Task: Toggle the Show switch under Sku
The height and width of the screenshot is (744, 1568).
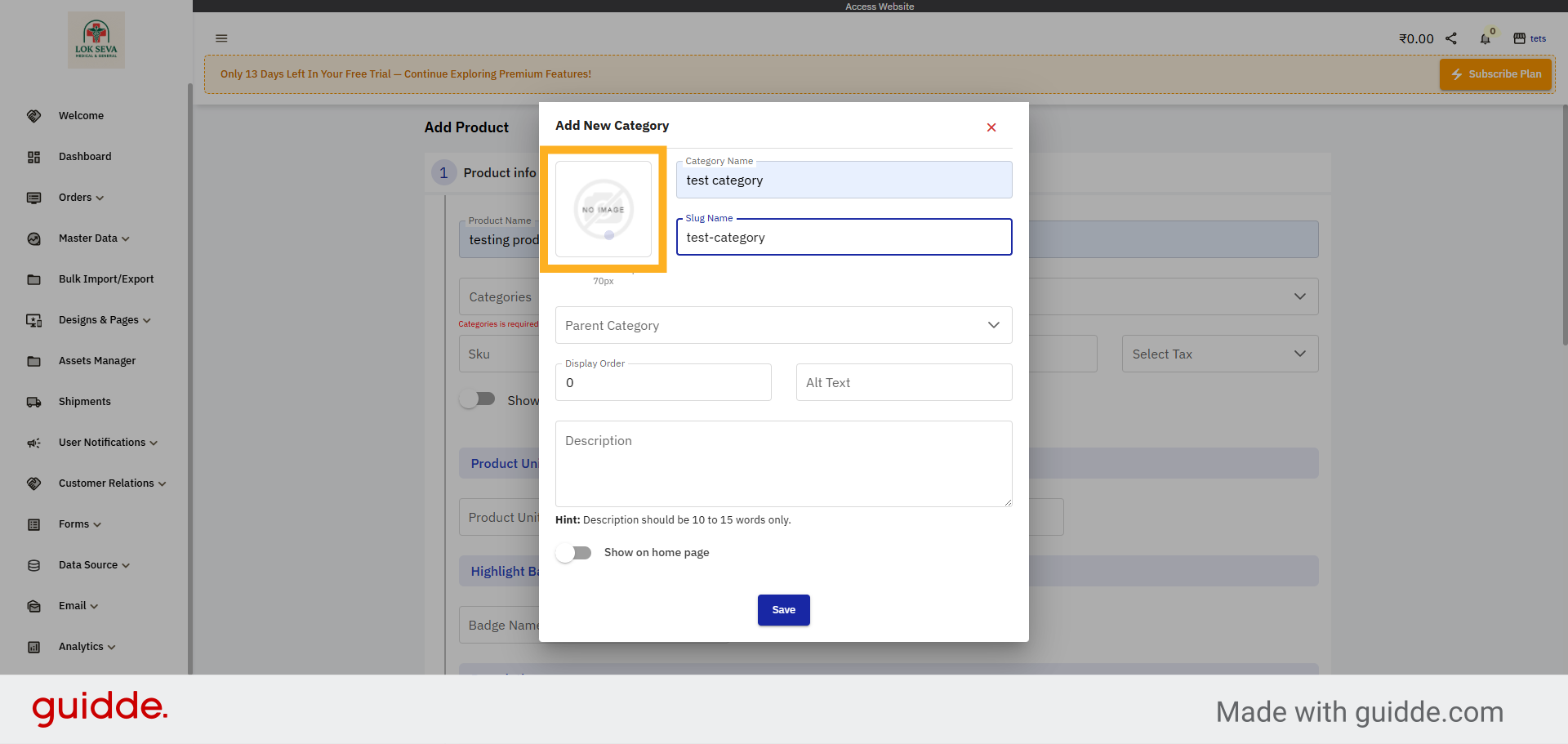Action: pos(478,399)
